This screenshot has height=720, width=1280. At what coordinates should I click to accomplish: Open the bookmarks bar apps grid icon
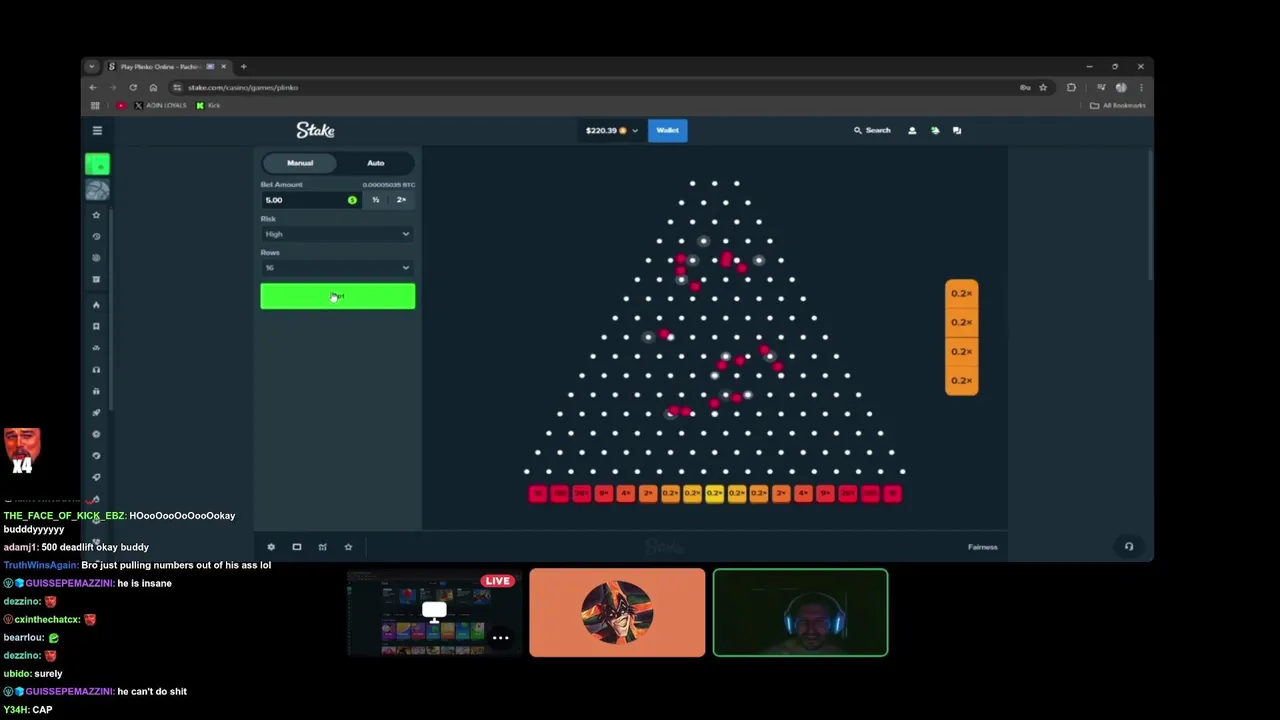[x=95, y=105]
